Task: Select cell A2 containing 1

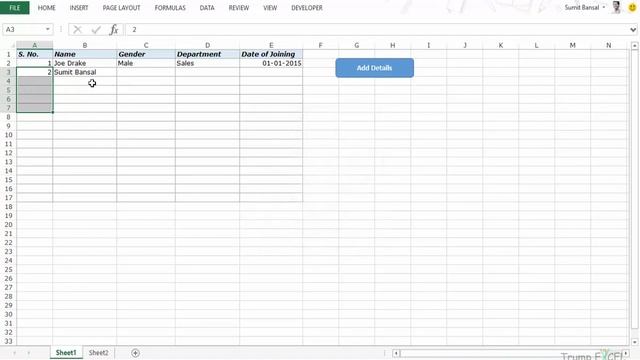Action: tap(34, 63)
